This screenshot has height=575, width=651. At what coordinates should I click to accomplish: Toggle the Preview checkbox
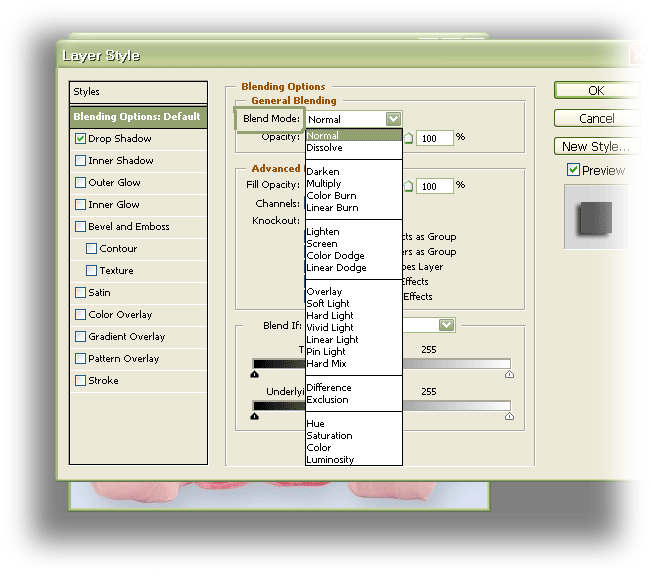pos(573,170)
